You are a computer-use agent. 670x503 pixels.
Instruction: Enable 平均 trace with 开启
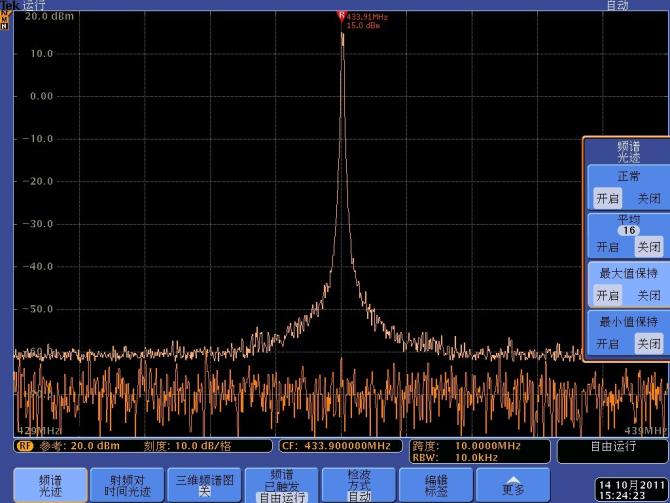click(608, 247)
